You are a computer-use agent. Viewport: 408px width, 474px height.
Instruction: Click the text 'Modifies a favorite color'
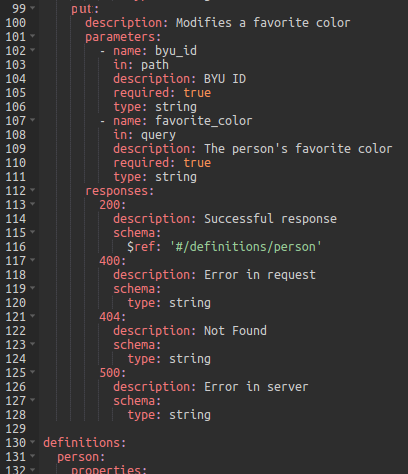tap(263, 23)
